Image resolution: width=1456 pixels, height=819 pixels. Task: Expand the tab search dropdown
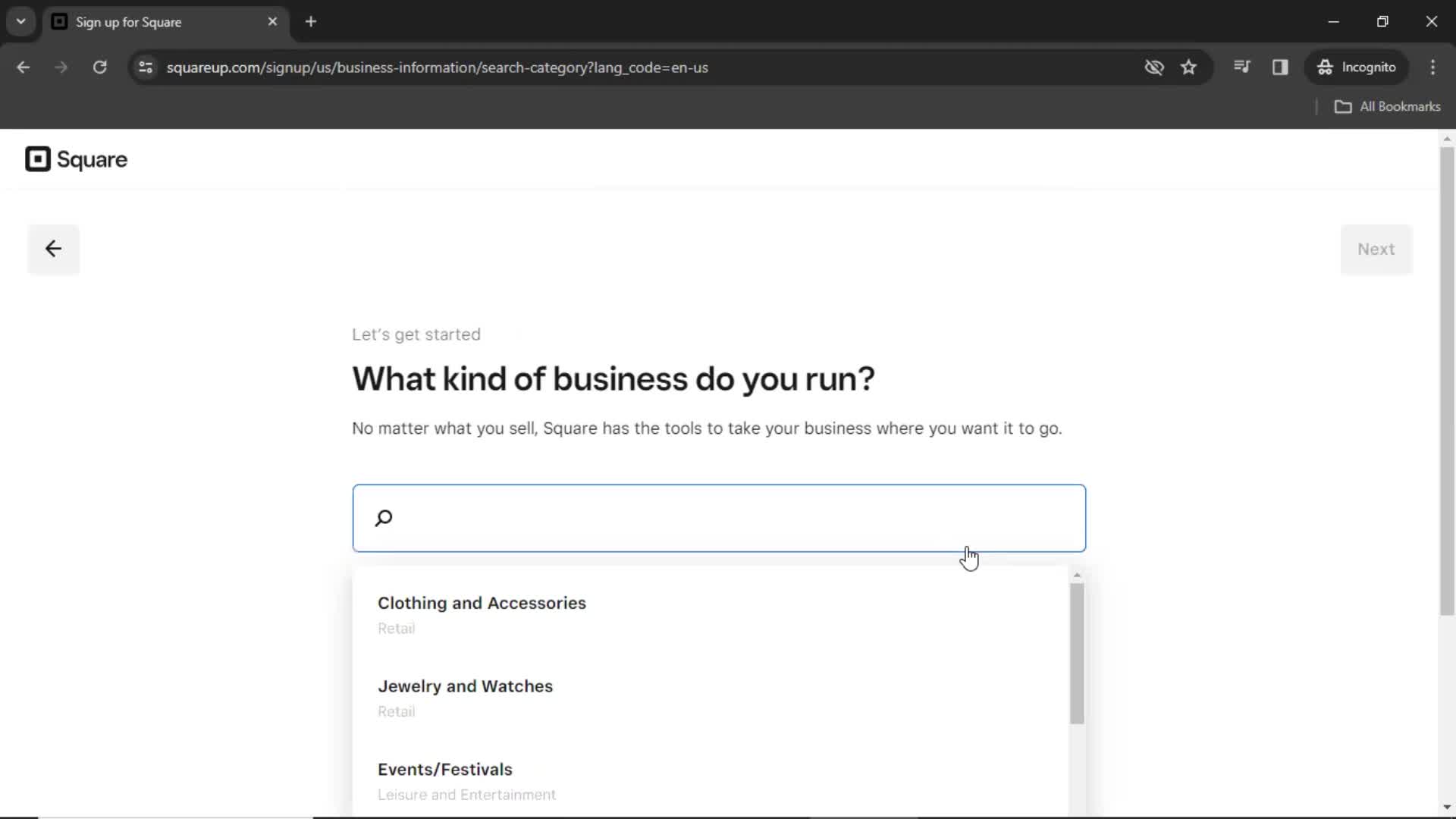tap(20, 21)
